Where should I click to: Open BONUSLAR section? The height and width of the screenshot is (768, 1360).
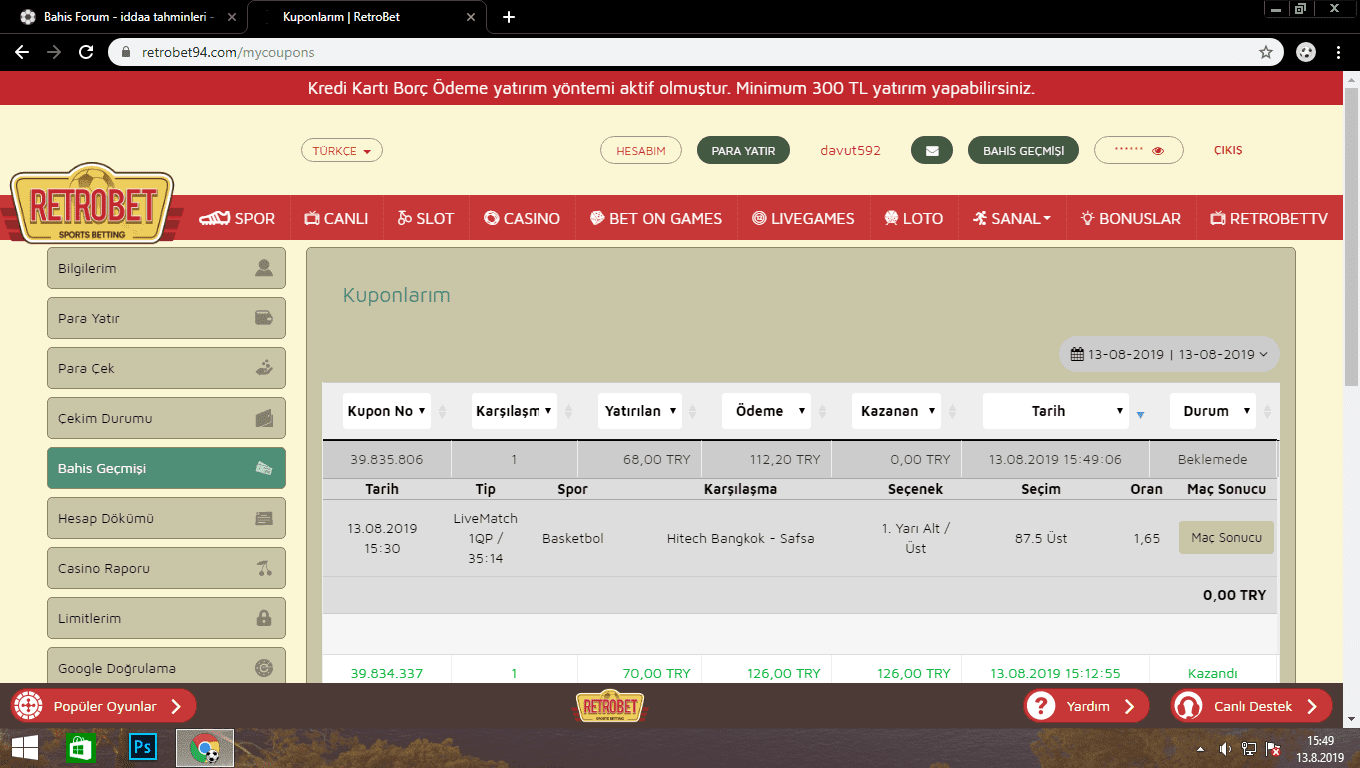pyautogui.click(x=1130, y=218)
